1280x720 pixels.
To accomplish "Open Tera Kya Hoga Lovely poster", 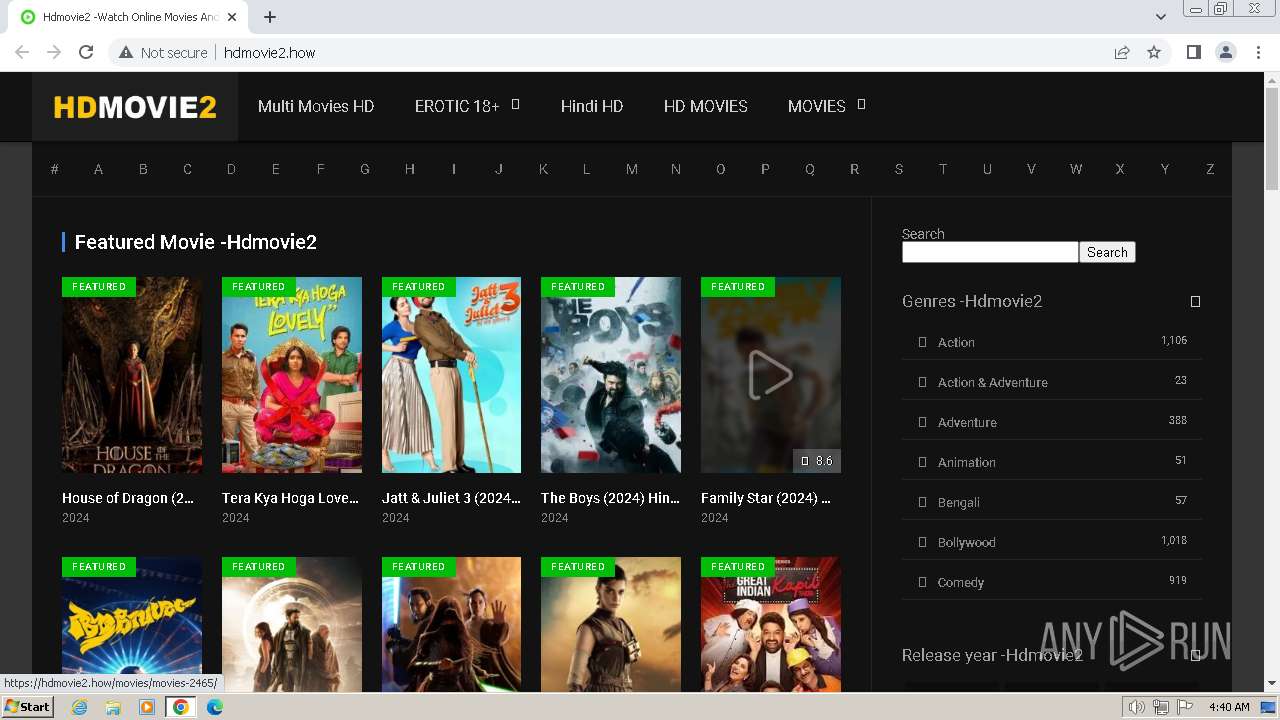I will pyautogui.click(x=292, y=375).
